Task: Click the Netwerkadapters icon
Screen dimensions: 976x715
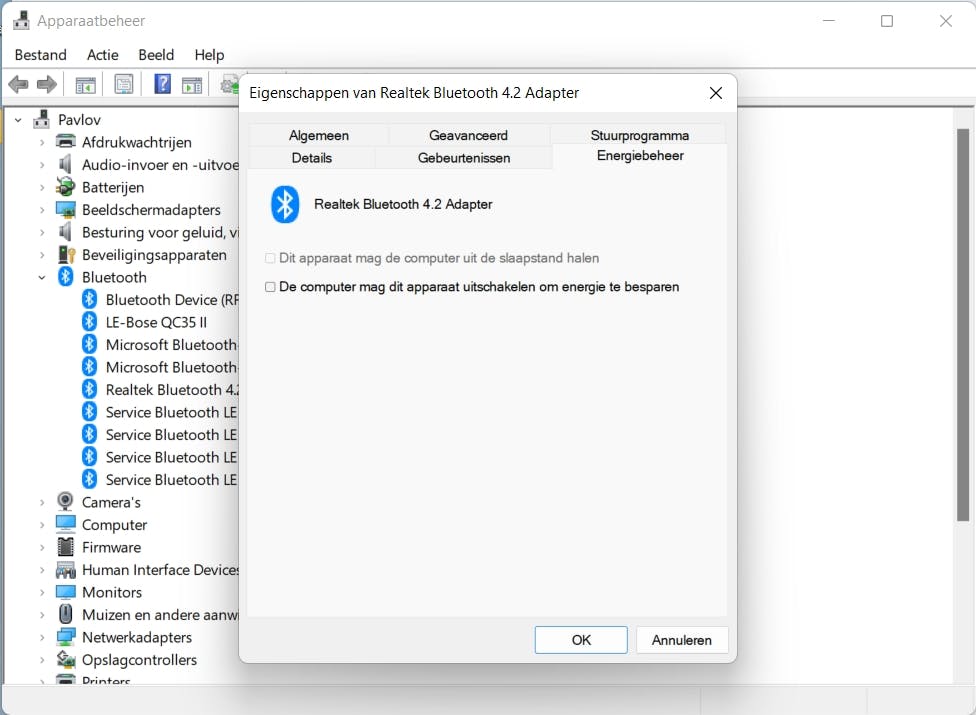Action: (65, 637)
